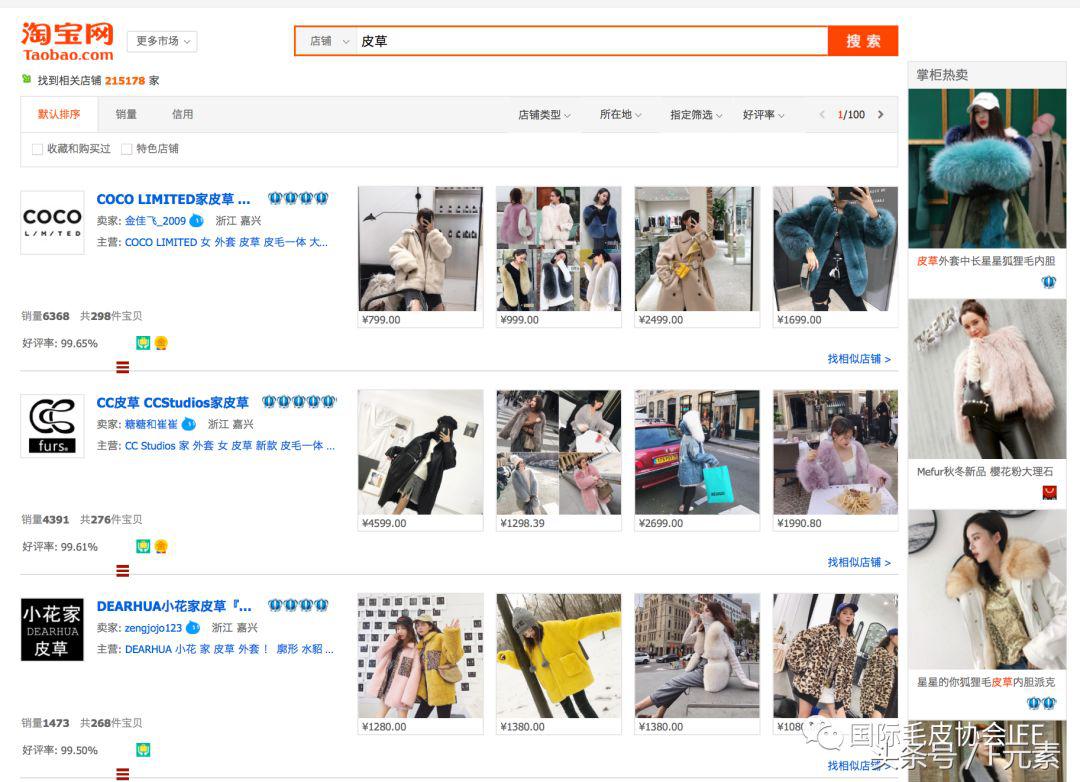Go to next results page arrow

pyautogui.click(x=880, y=114)
